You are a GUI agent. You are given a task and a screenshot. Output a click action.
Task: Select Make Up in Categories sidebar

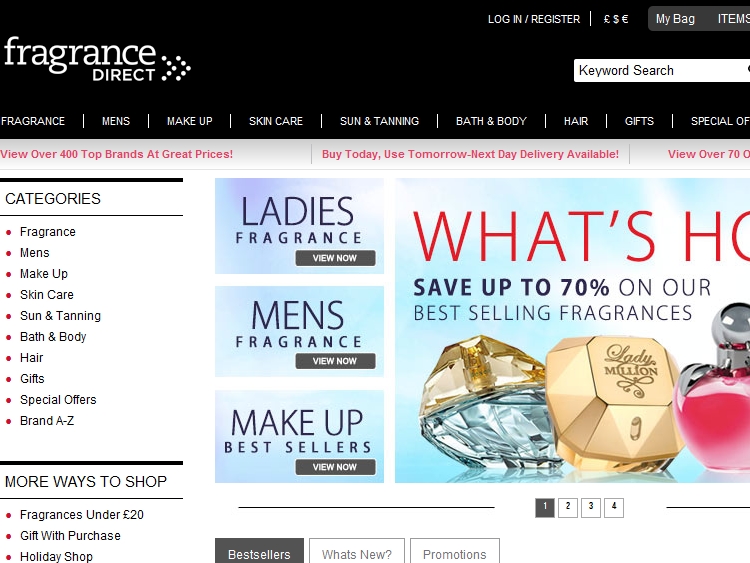coord(44,274)
